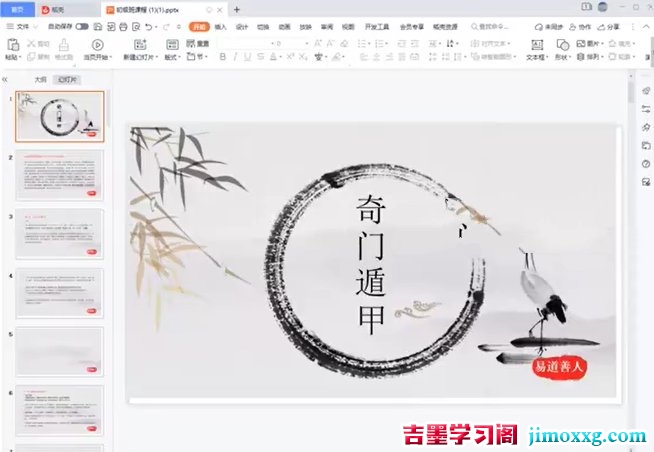Expand the slide layout dropdown
The width and height of the screenshot is (654, 452).
tap(172, 57)
